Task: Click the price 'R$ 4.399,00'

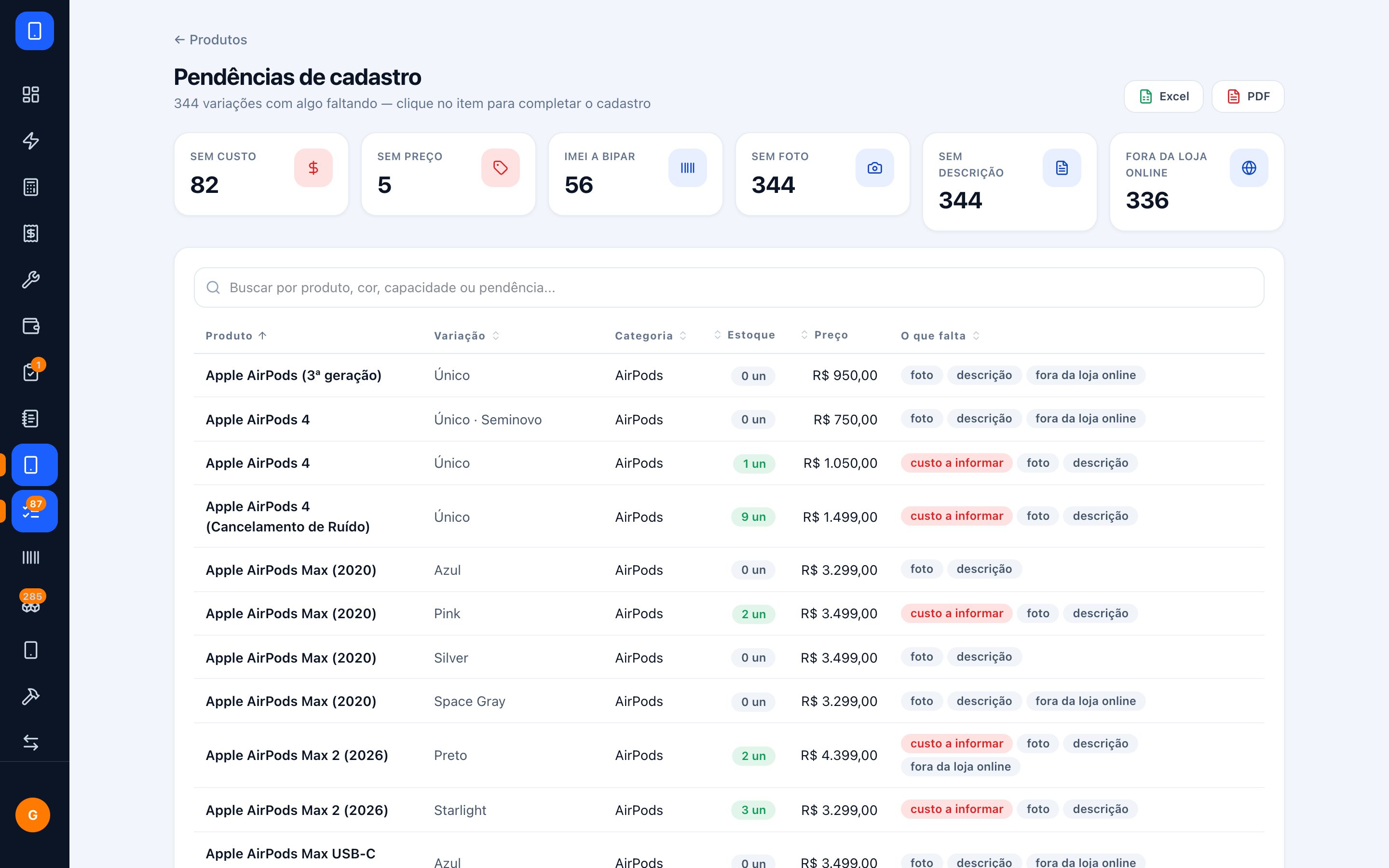Action: (x=839, y=756)
